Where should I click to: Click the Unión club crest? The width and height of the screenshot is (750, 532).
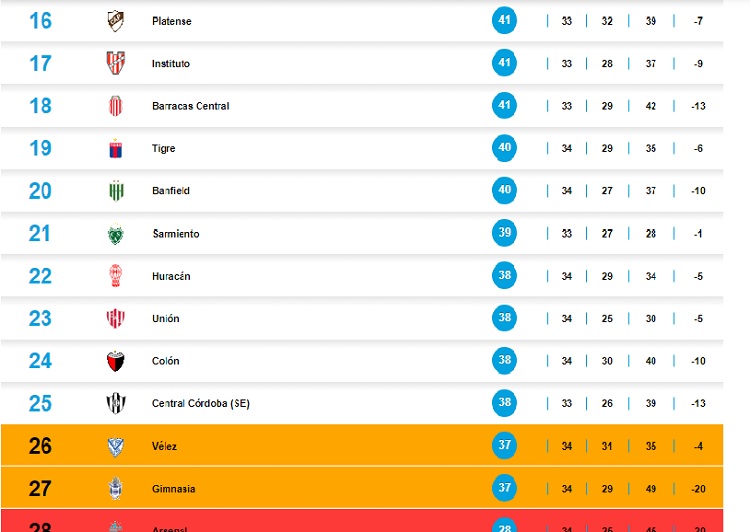click(x=115, y=319)
